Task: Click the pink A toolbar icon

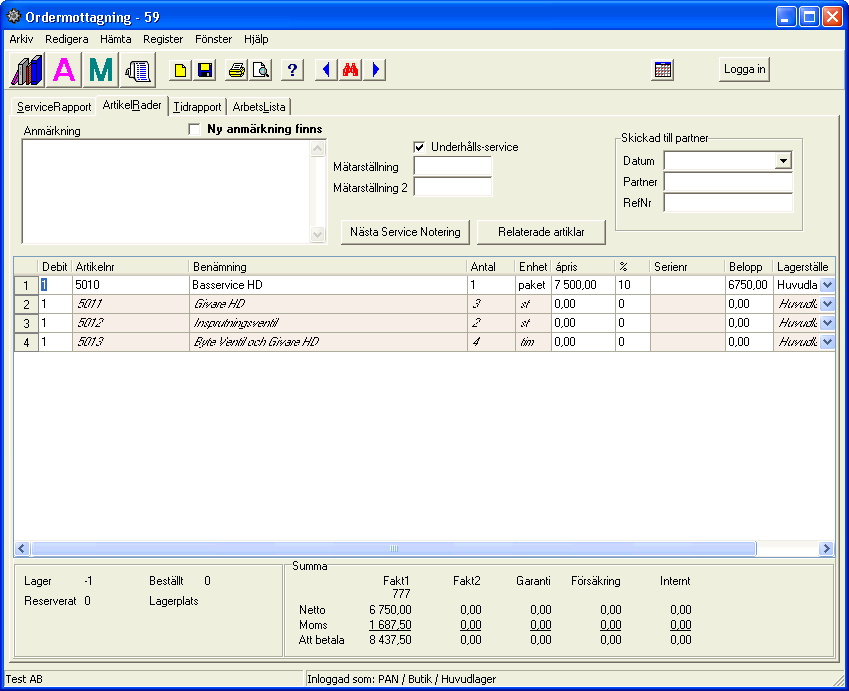Action: (x=64, y=70)
